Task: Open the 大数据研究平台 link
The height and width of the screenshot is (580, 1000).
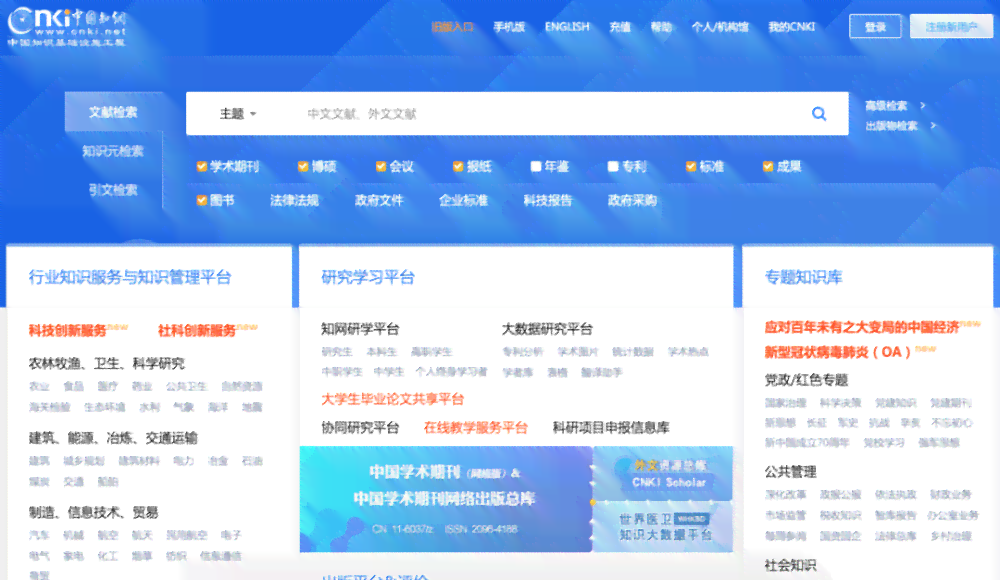Action: 547,329
